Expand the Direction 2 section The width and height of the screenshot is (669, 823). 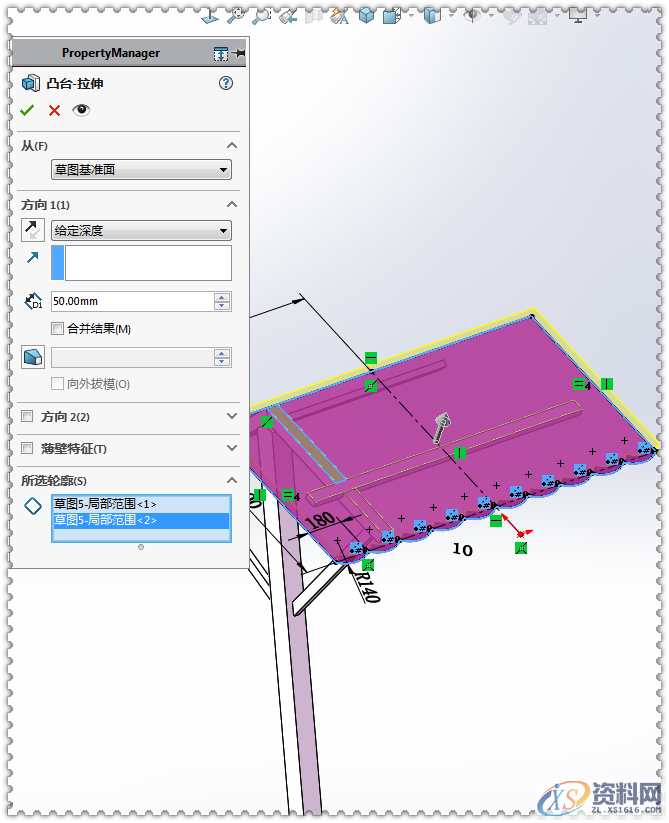click(x=232, y=416)
